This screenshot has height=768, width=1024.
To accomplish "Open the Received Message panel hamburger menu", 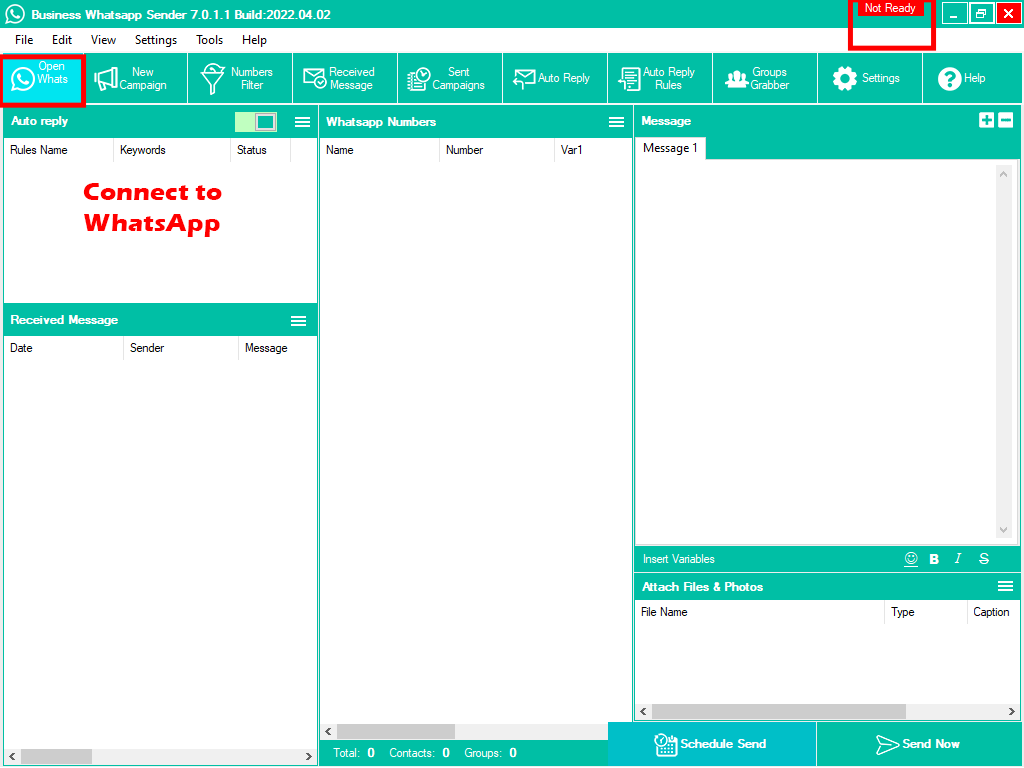I will coord(298,321).
